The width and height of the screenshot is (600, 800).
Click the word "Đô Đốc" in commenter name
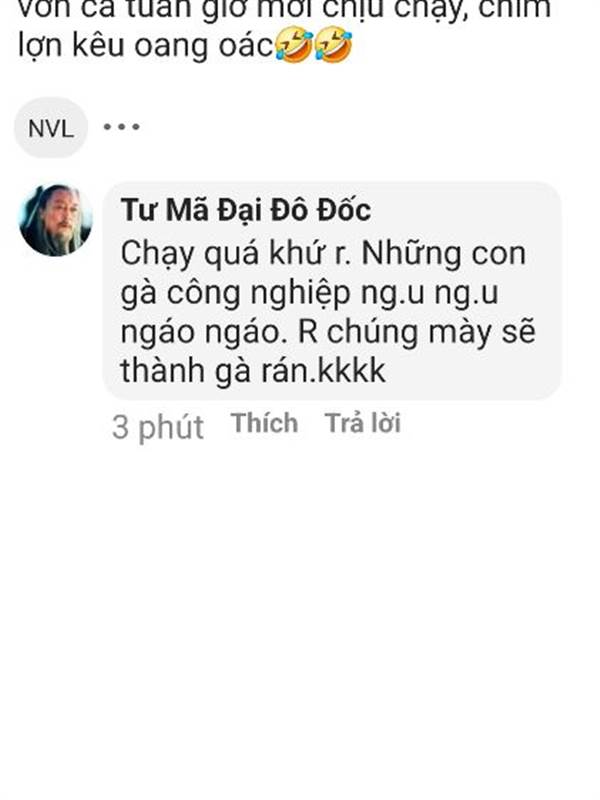click(320, 210)
